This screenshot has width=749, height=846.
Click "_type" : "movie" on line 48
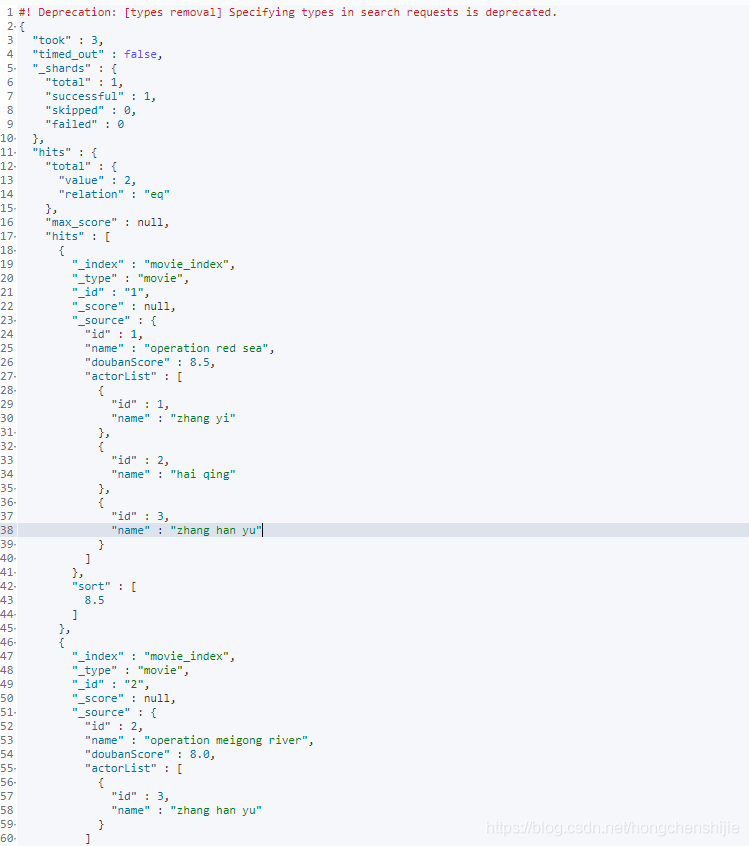click(x=130, y=671)
